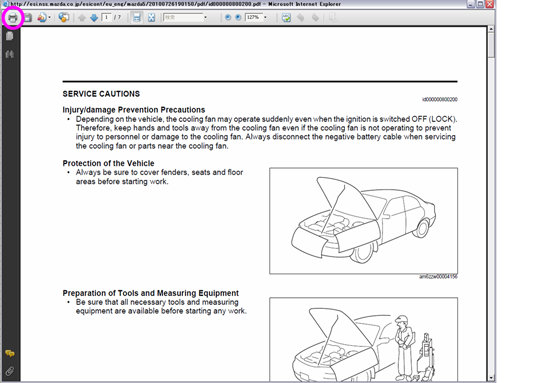
Task: Toggle scrolling pages view mode icon
Action: pos(137,17)
